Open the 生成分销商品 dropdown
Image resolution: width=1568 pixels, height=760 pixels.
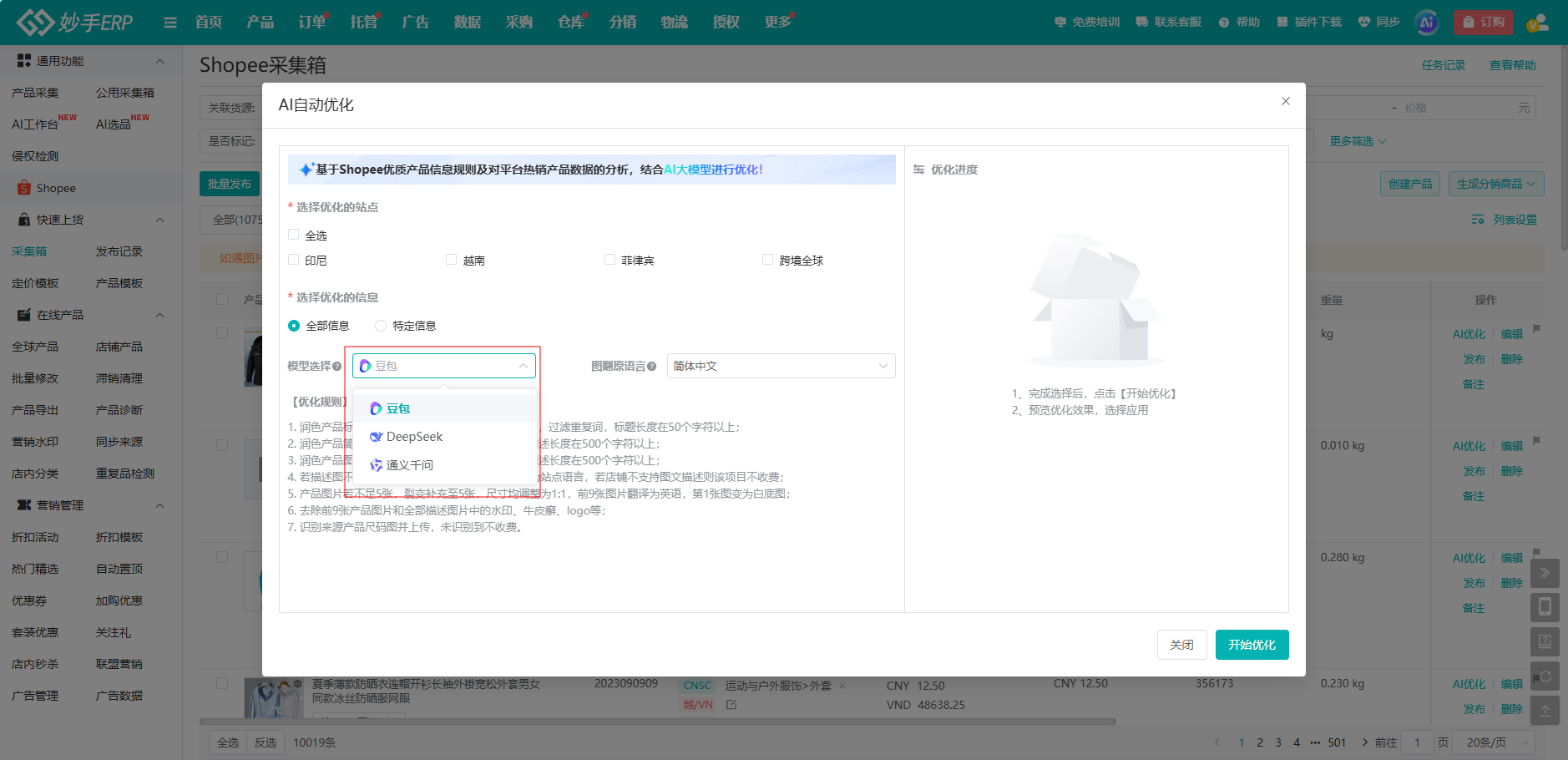tap(1496, 184)
